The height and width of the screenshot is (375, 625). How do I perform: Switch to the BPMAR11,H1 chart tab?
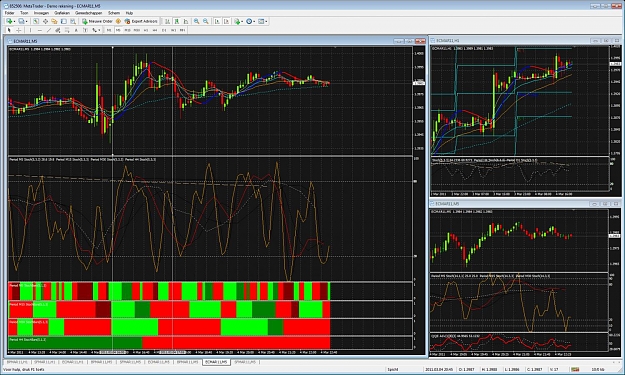(x=17, y=362)
